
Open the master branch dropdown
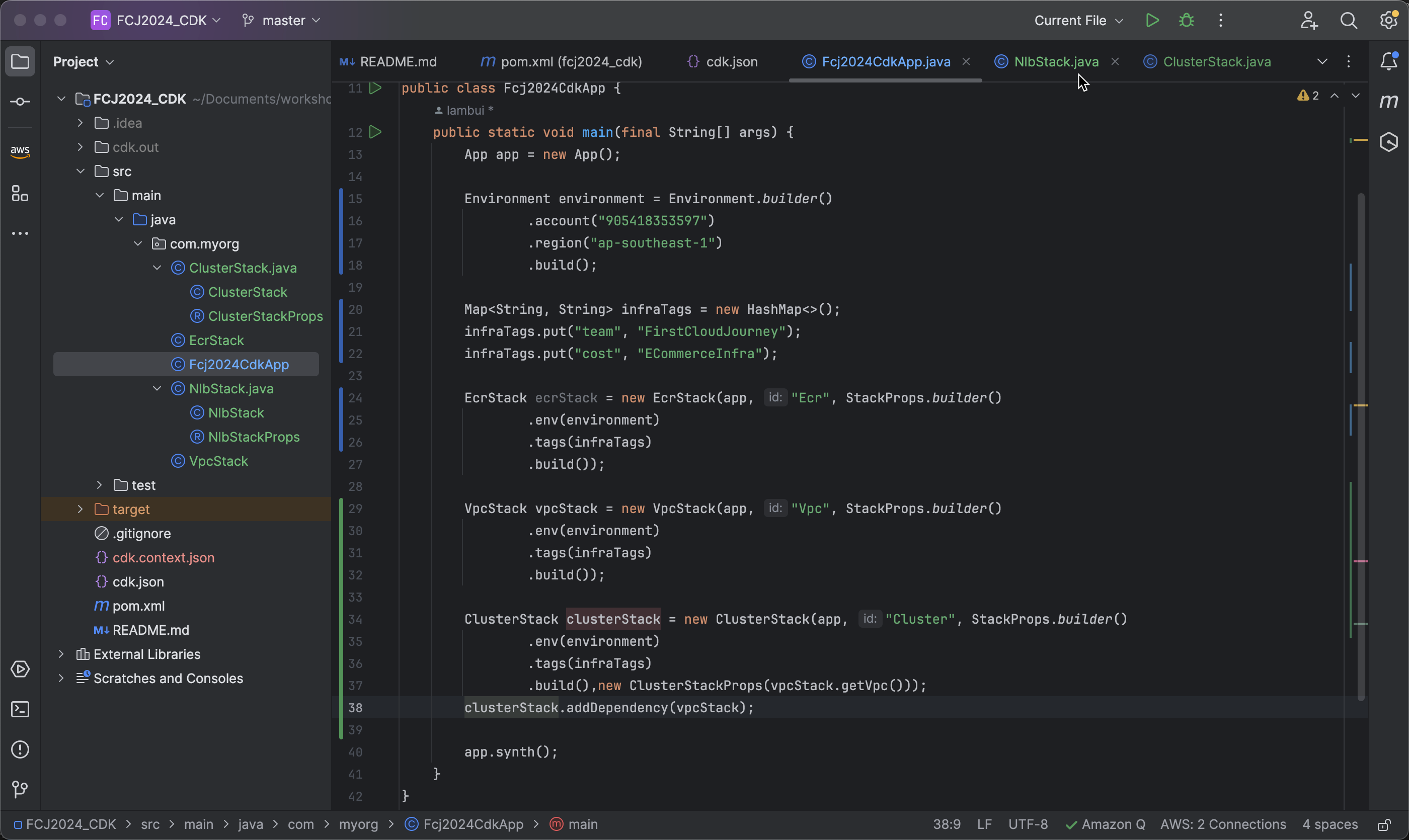click(x=281, y=21)
